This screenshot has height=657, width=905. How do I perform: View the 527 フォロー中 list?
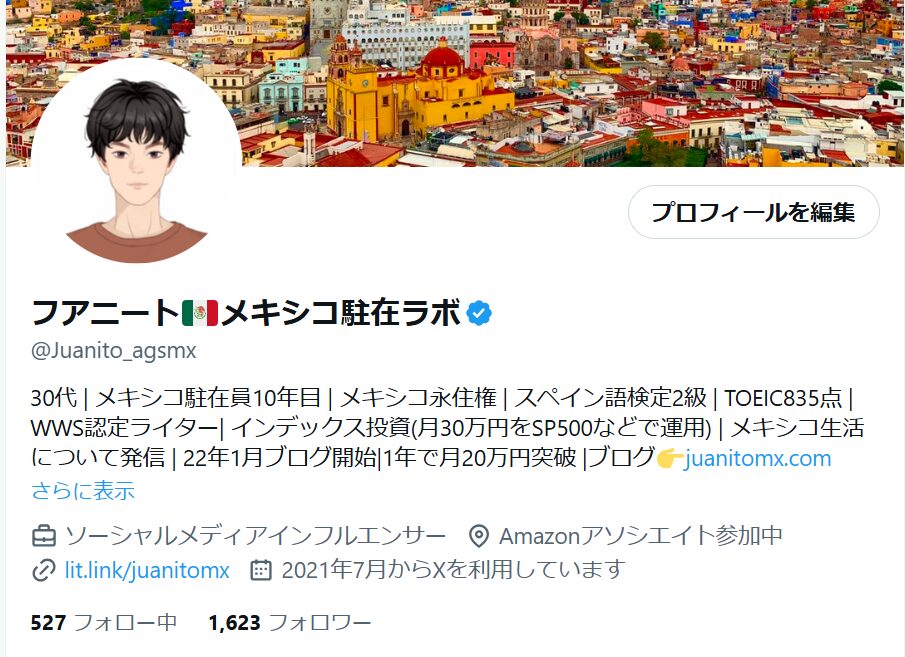tap(104, 623)
